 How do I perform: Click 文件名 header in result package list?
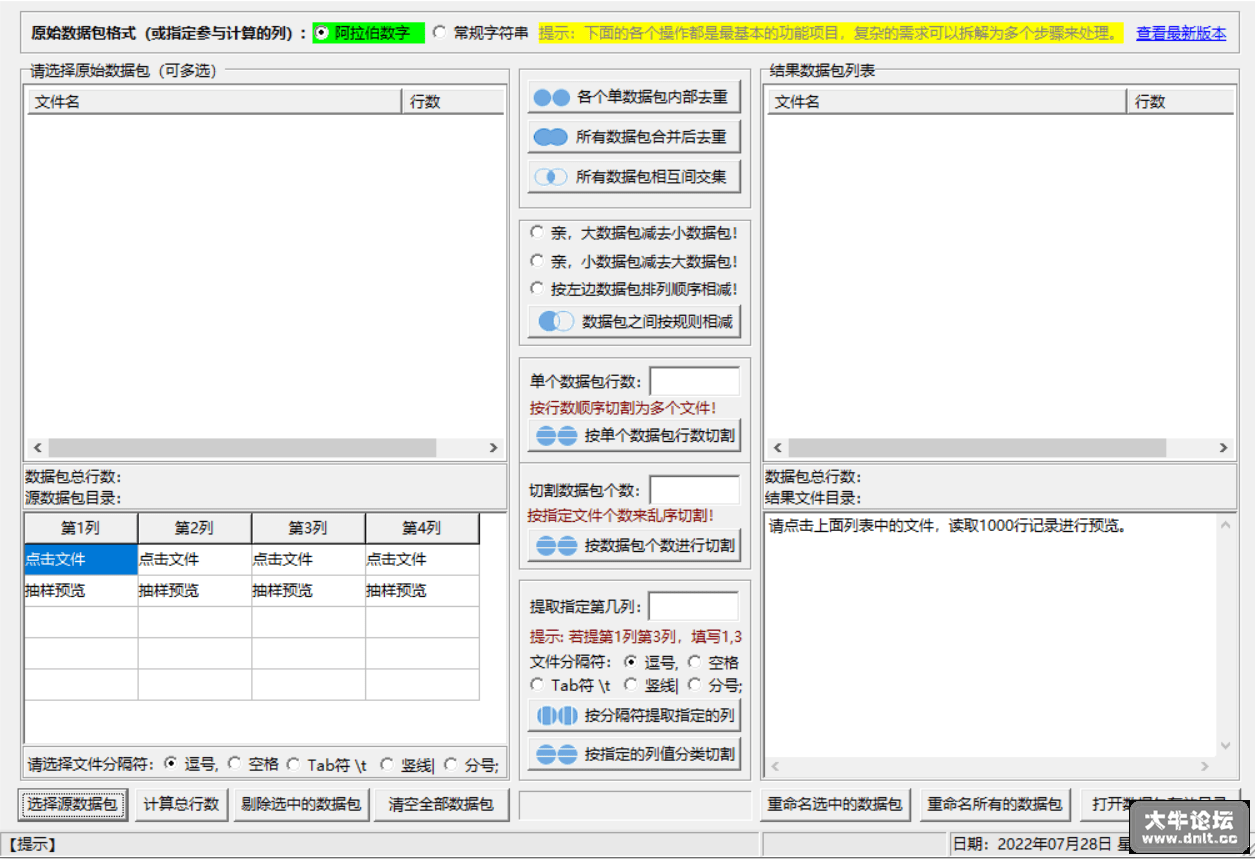pyautogui.click(x=947, y=101)
